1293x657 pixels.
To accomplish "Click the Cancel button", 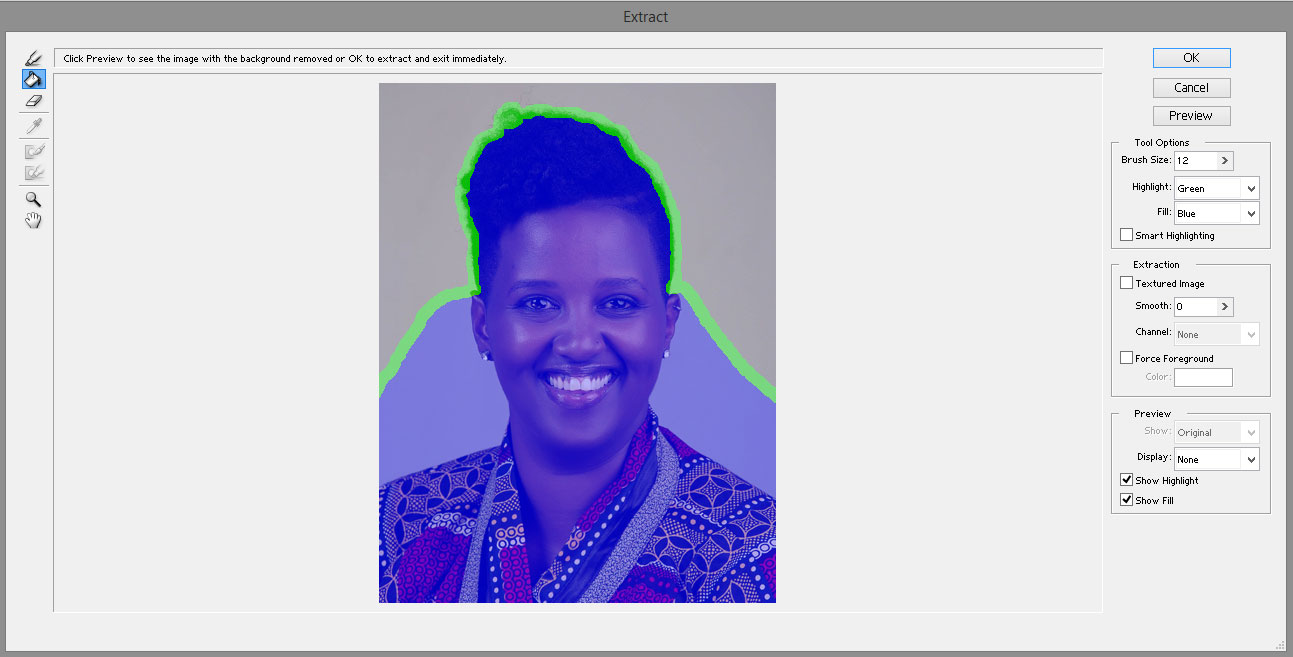I will coord(1191,87).
